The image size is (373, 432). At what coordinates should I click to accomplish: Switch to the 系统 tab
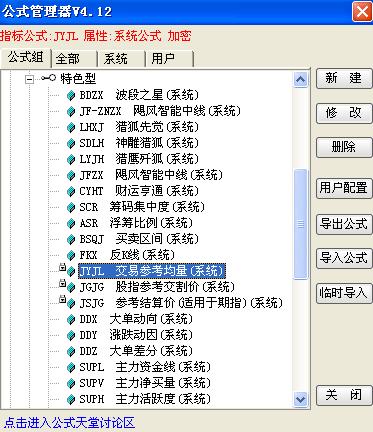click(x=121, y=59)
